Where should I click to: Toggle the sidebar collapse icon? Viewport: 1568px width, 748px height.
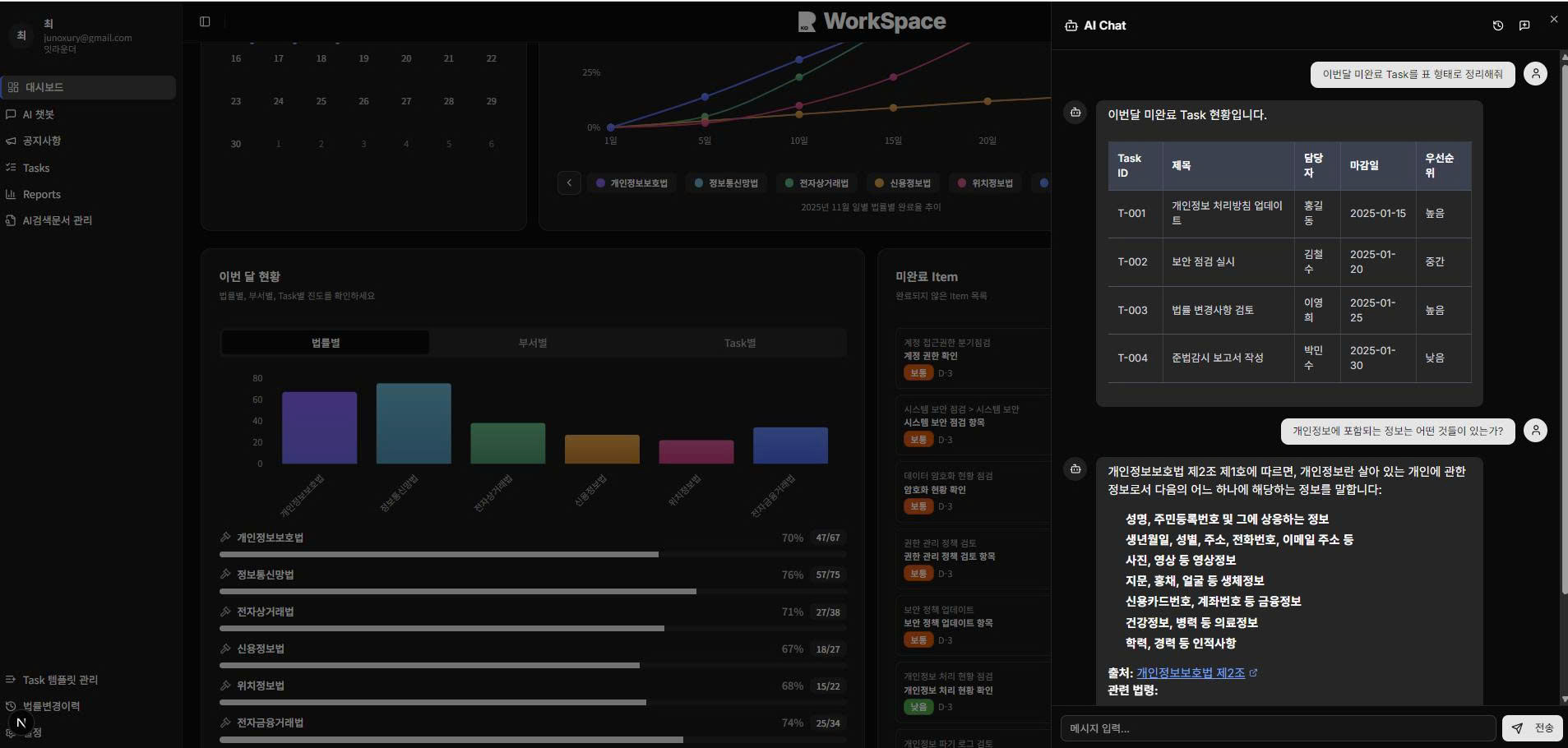(x=205, y=21)
